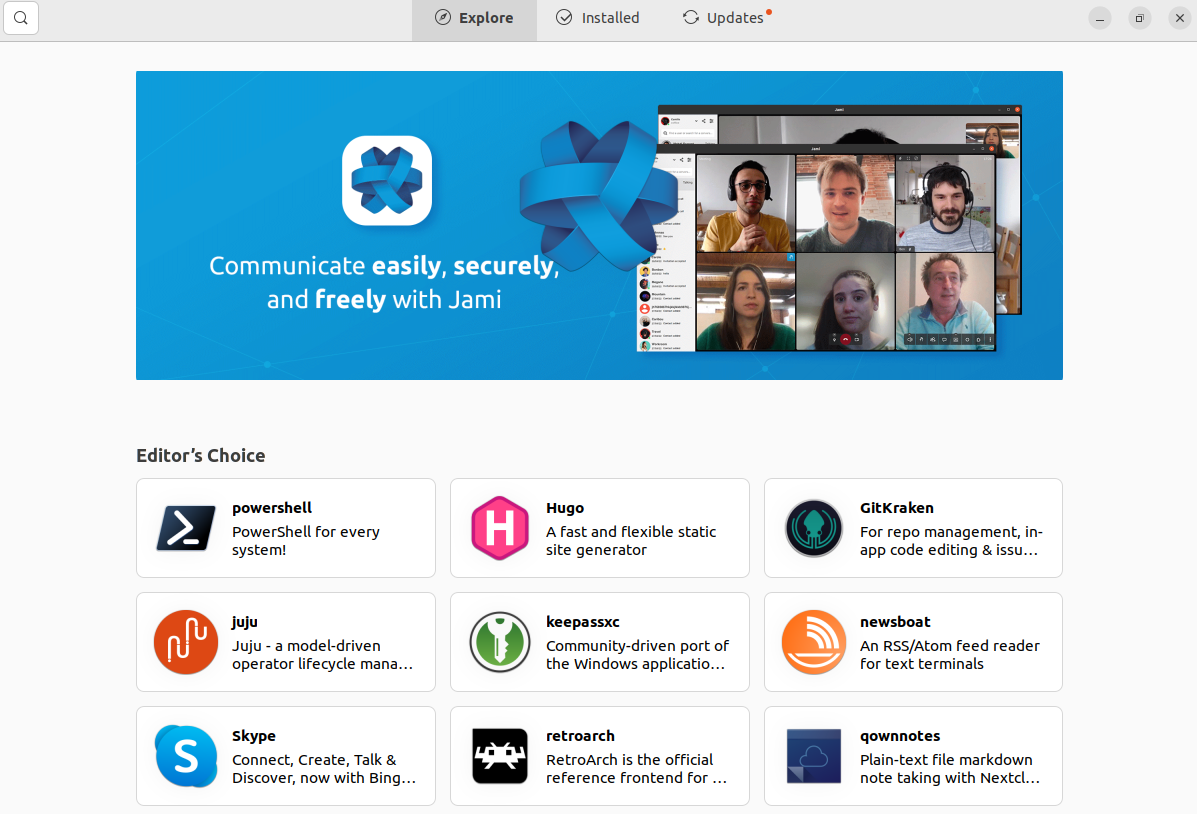Click the keepassxc green key icon

coord(500,642)
